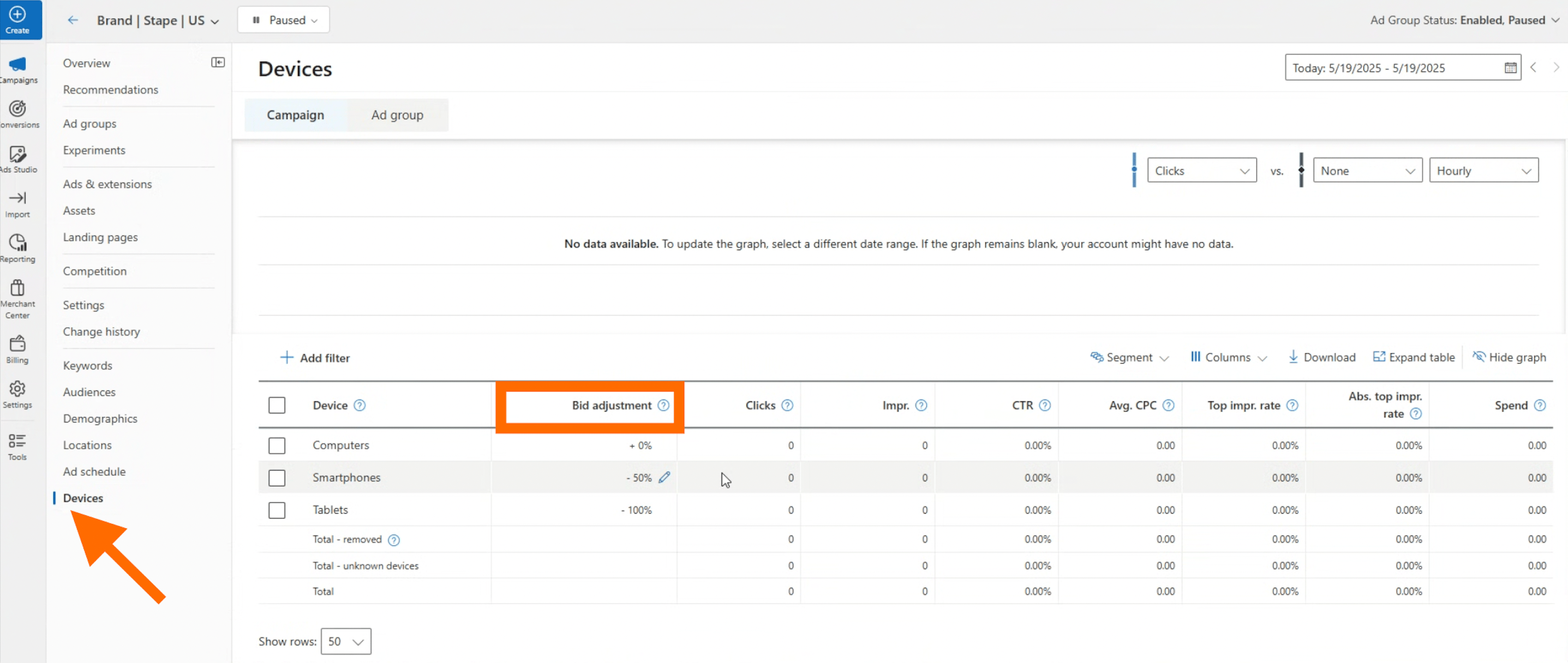Click Download button
The width and height of the screenshot is (1568, 663).
pos(1321,358)
